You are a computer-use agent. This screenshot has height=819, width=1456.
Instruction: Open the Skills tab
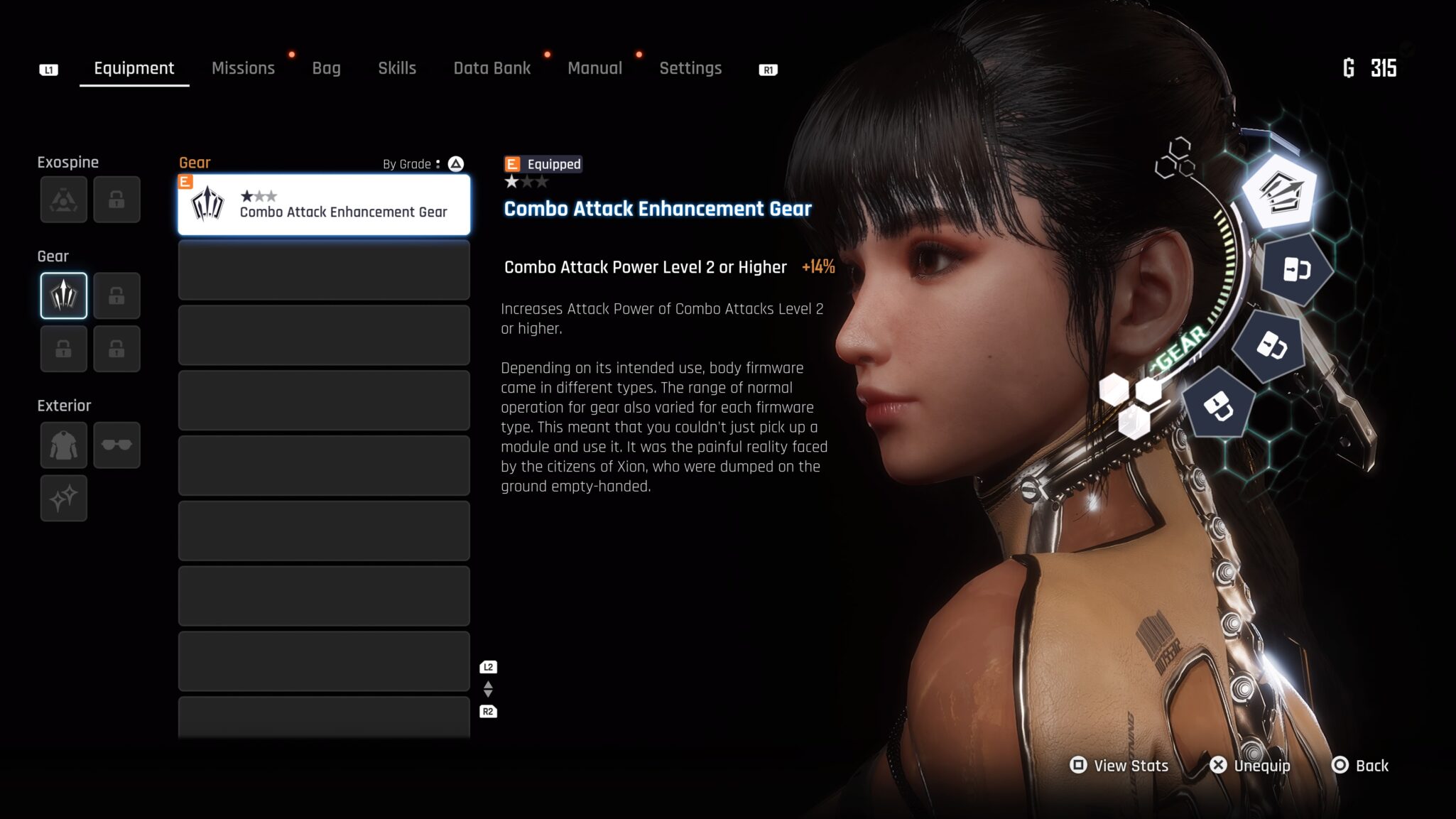pos(396,68)
